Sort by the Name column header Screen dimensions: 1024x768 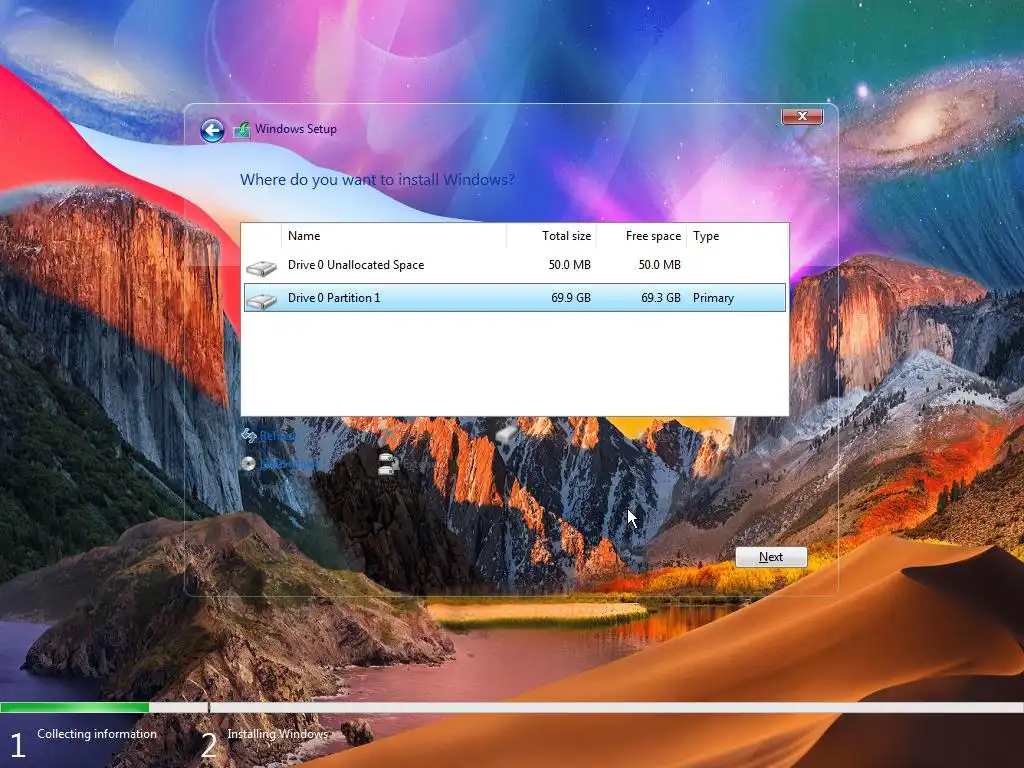394,236
